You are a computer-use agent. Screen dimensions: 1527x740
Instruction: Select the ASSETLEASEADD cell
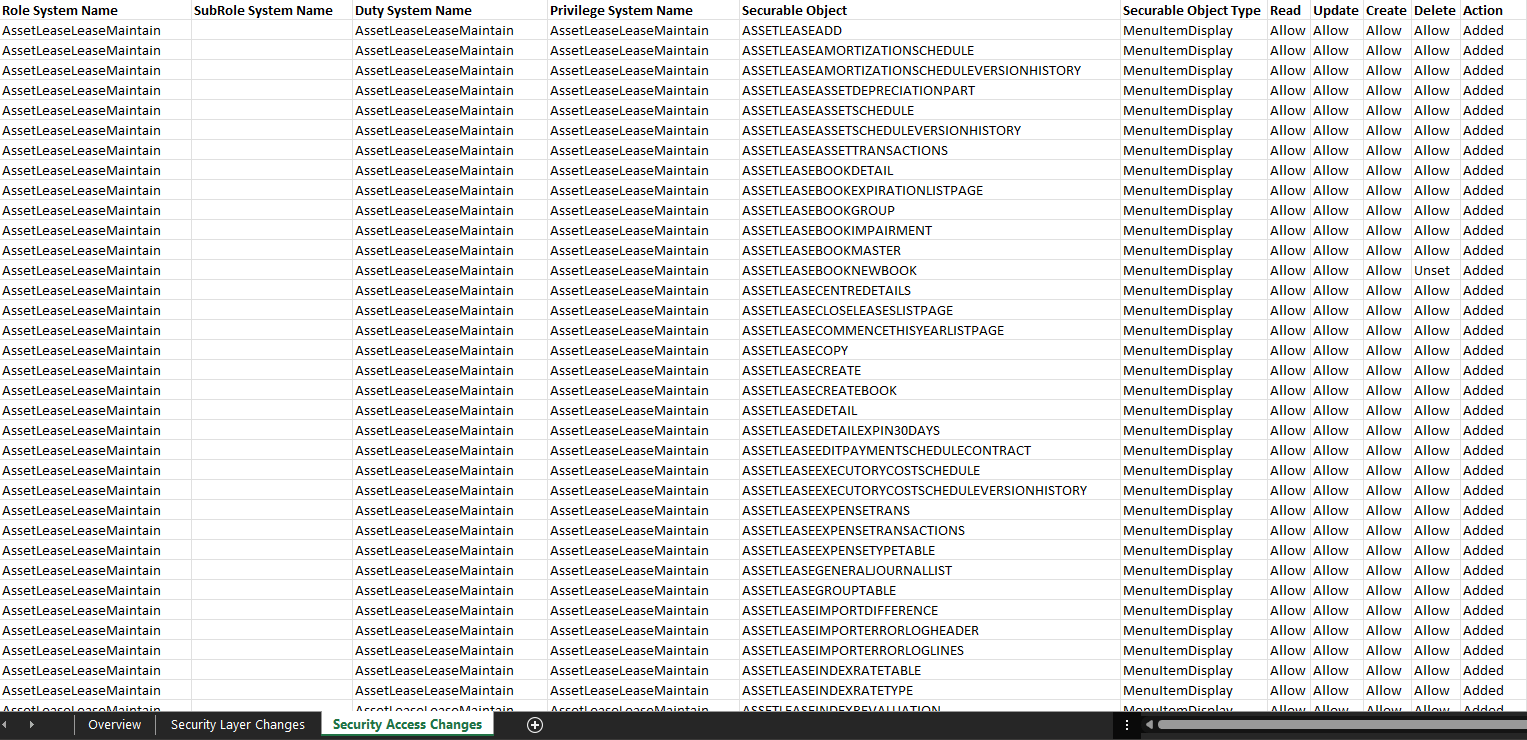791,30
